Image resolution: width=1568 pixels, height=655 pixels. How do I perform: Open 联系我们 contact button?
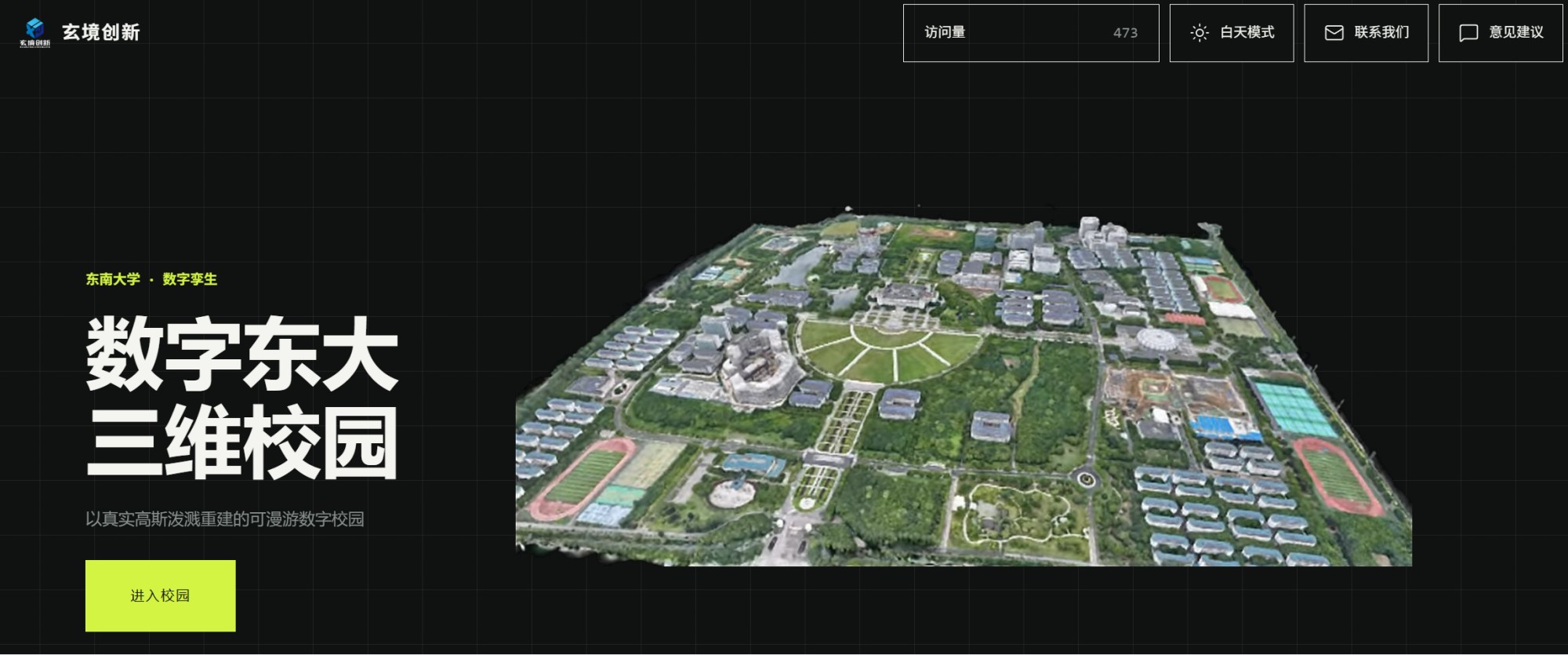[1366, 33]
